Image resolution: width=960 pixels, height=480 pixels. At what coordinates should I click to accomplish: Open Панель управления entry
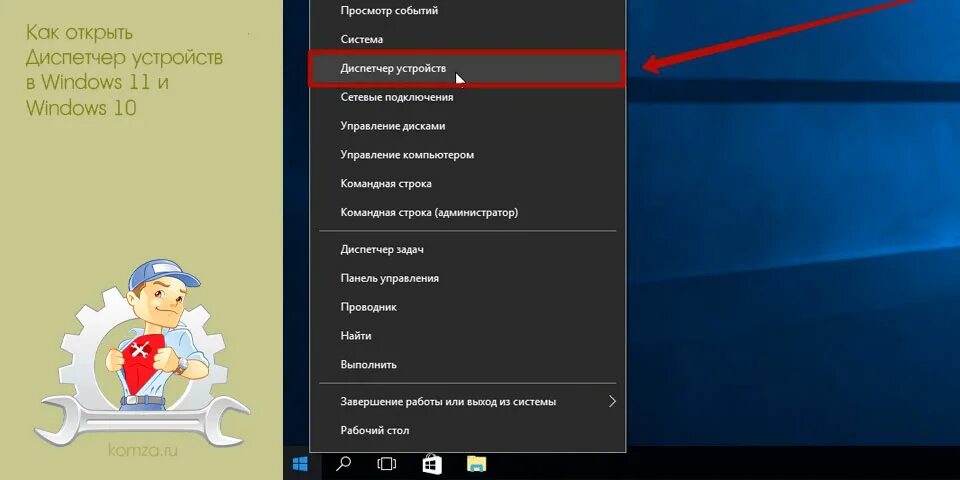pos(468,278)
